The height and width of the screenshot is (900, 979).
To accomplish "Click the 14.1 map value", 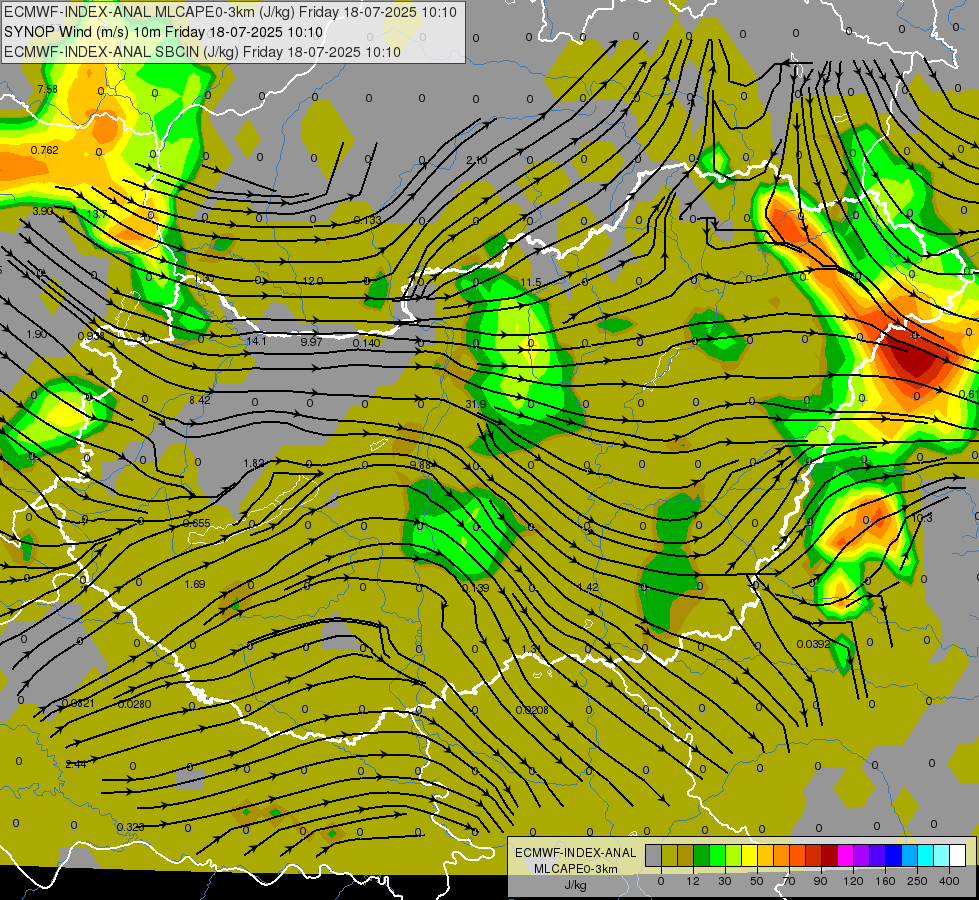I will pos(257,341).
